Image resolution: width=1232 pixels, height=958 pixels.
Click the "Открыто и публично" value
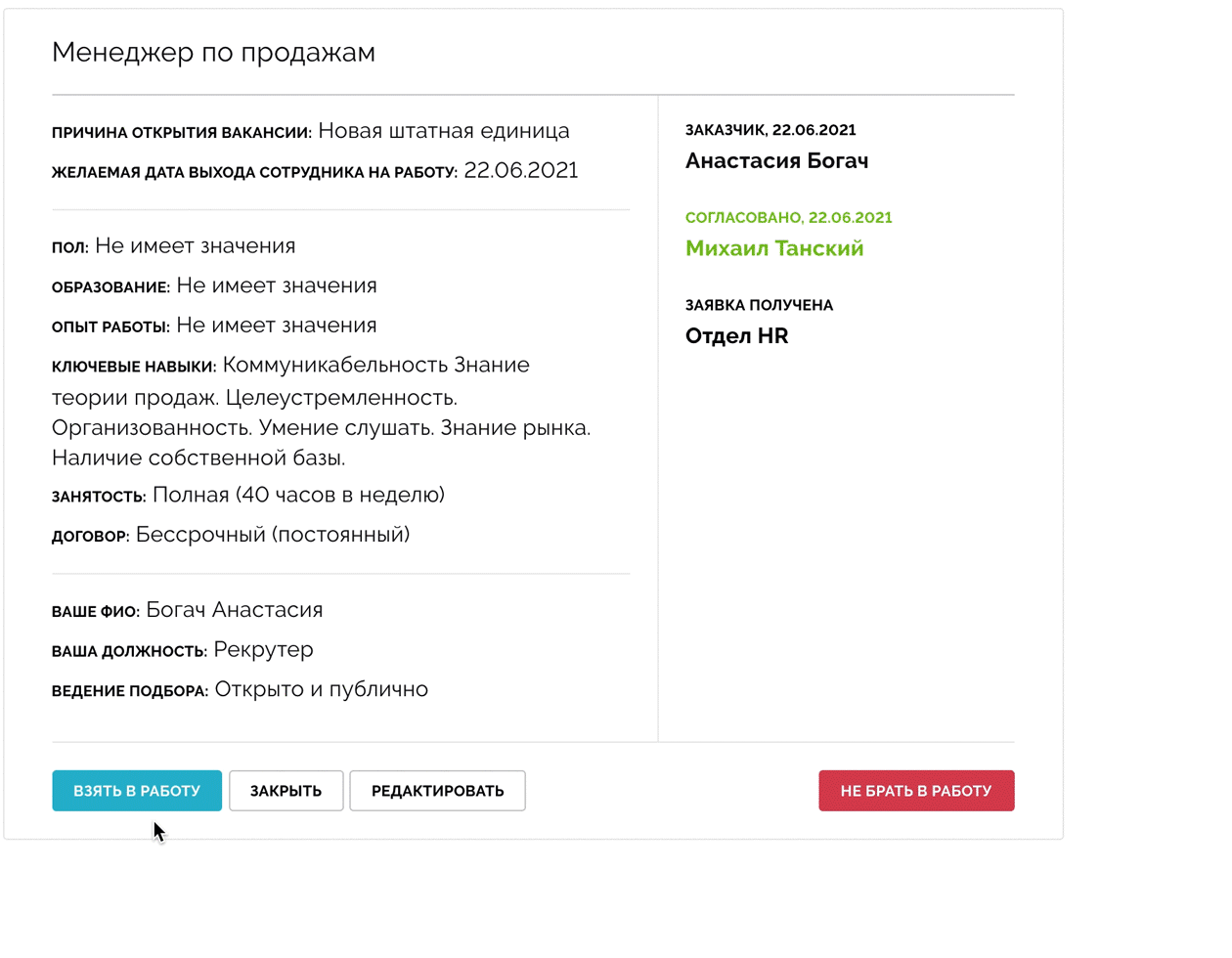[321, 689]
